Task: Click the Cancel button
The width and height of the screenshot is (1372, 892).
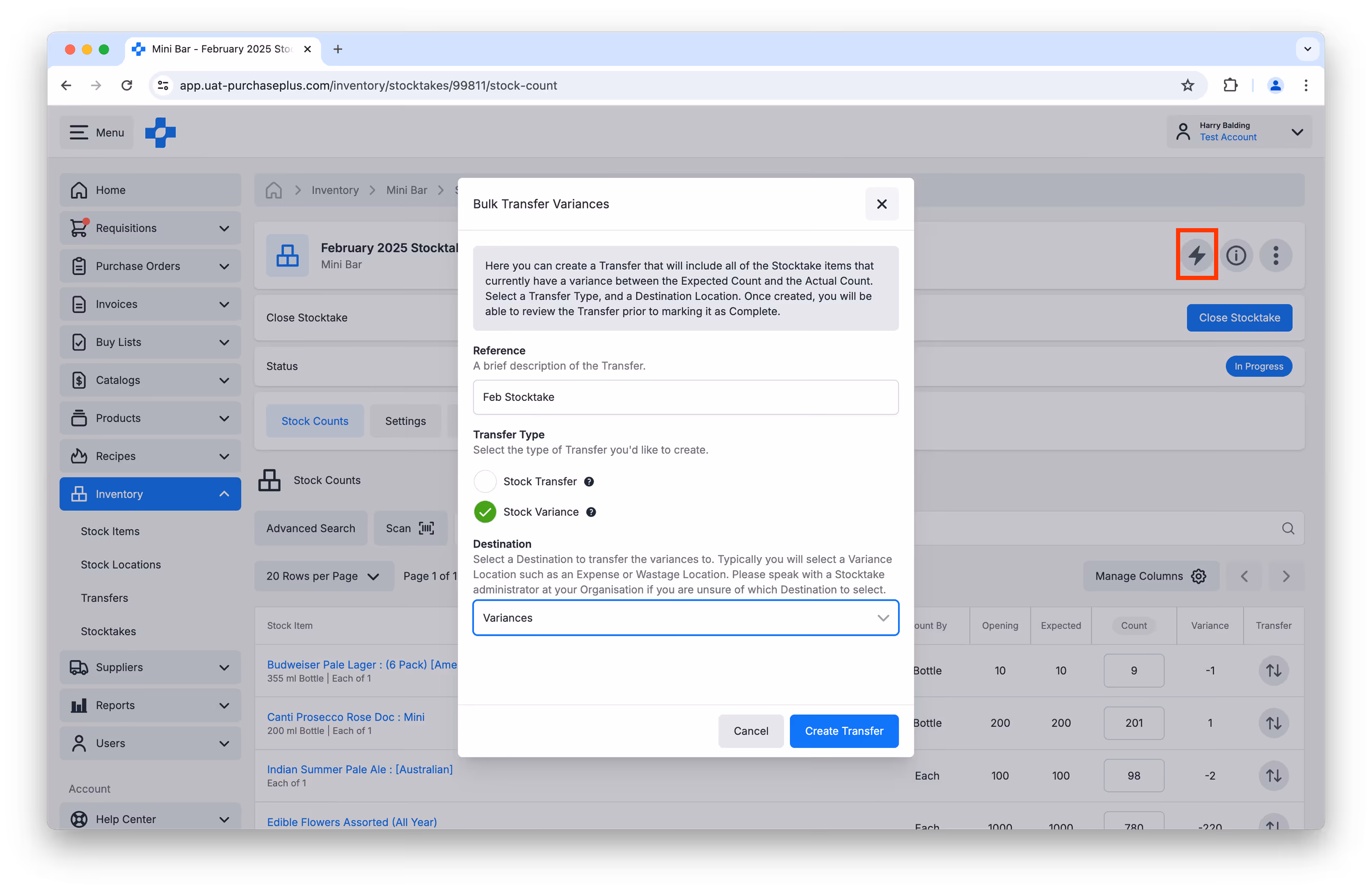Action: point(750,731)
